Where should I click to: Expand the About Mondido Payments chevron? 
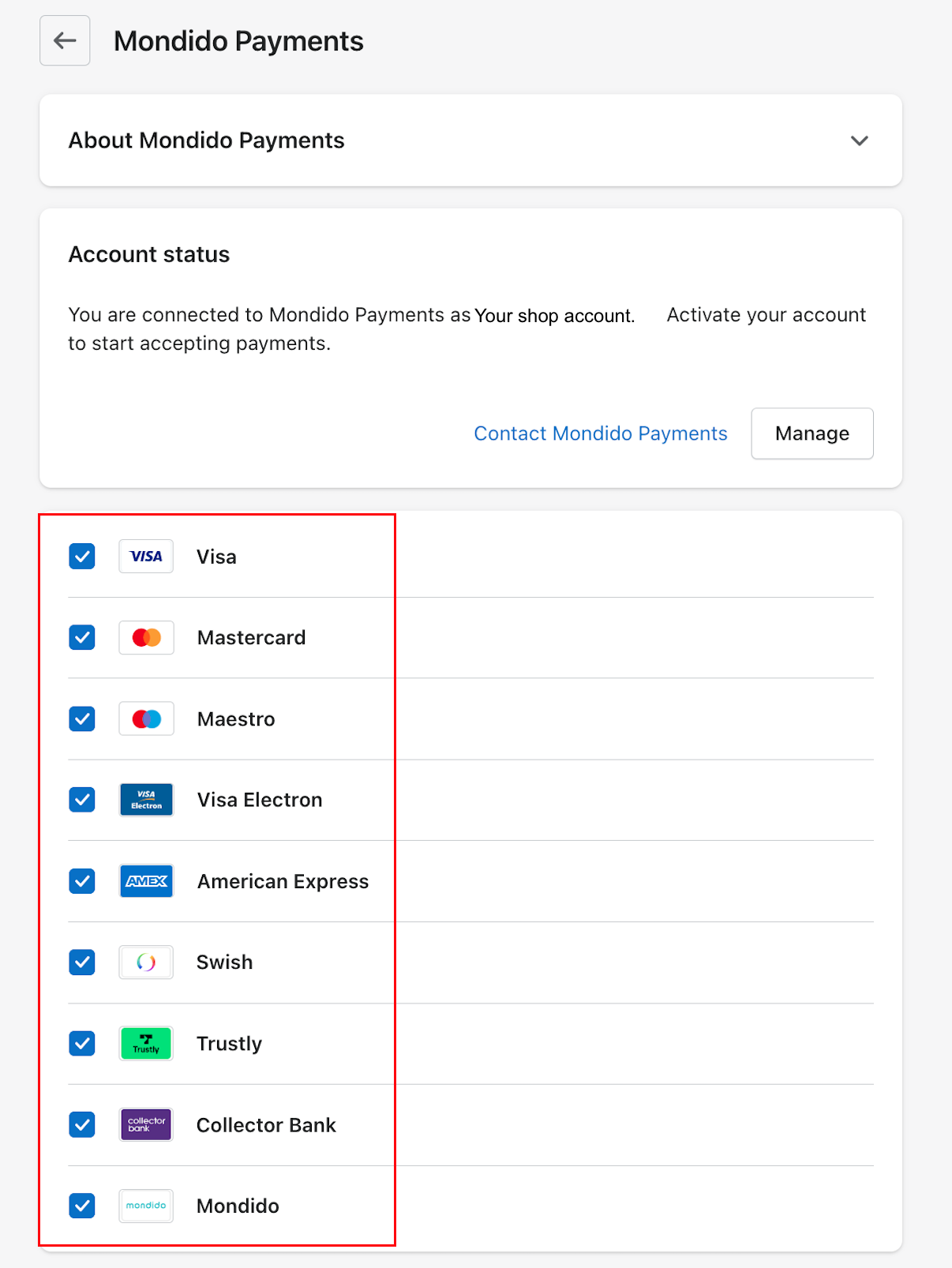pos(860,141)
